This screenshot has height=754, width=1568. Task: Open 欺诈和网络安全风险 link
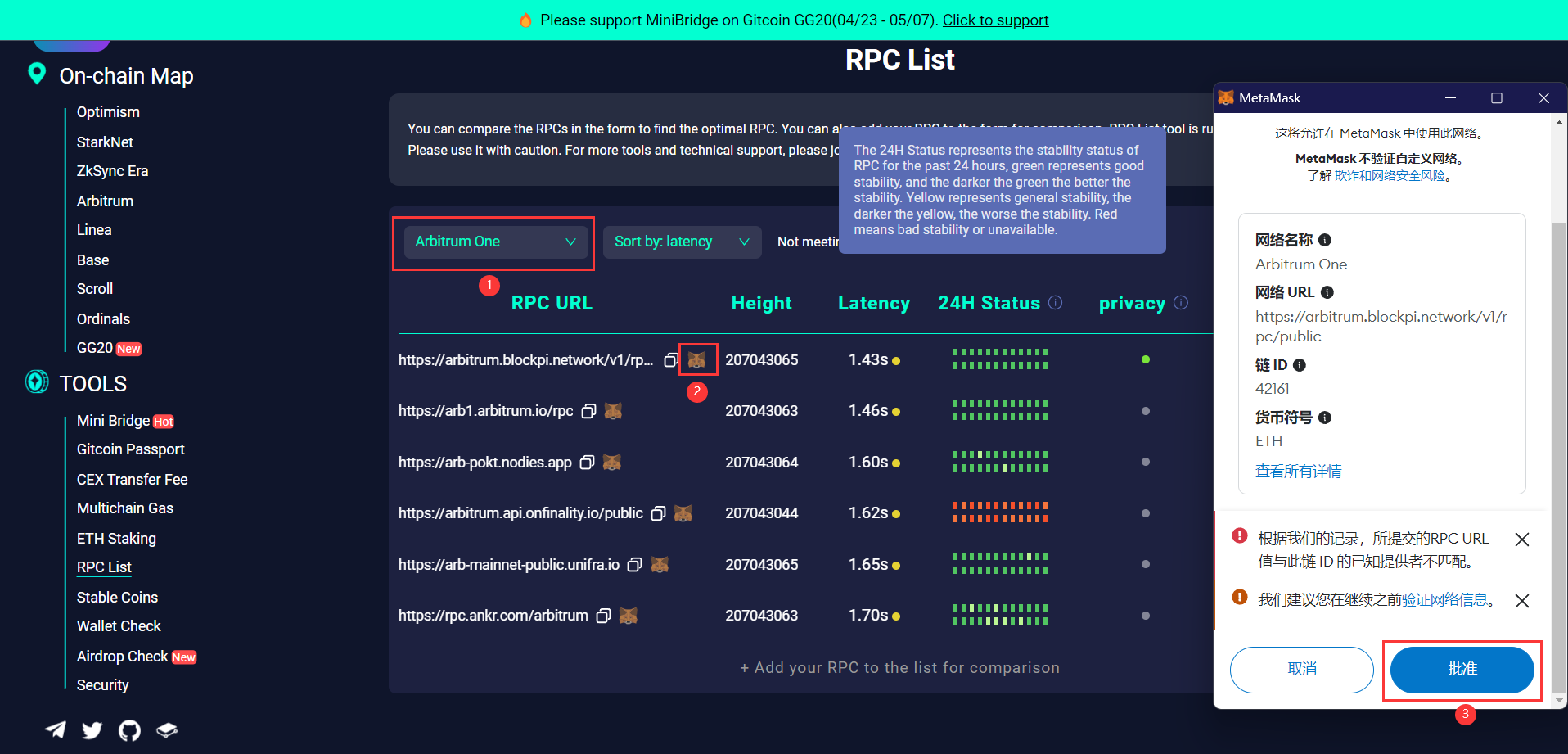1390,176
